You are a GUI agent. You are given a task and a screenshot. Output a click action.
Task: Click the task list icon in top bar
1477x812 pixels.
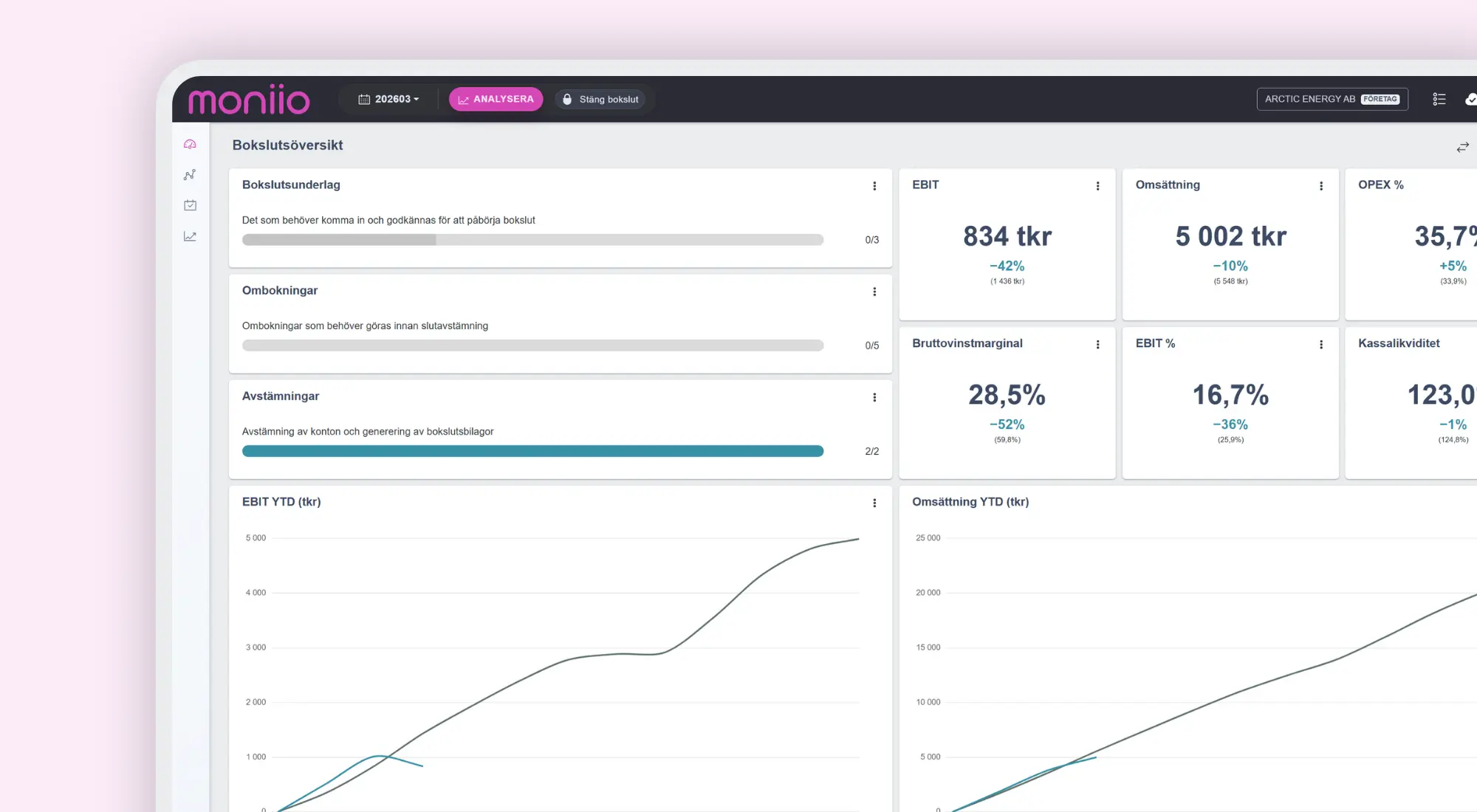[1439, 99]
